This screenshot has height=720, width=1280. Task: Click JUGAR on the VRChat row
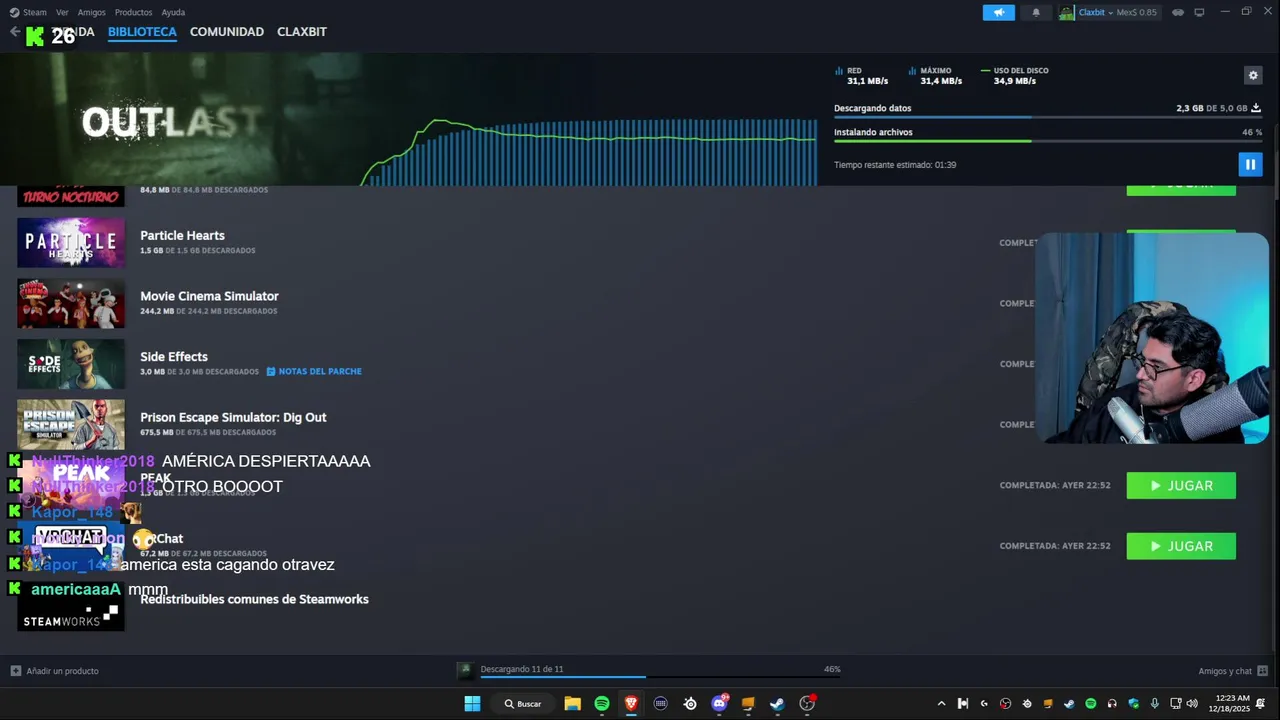click(x=1181, y=546)
